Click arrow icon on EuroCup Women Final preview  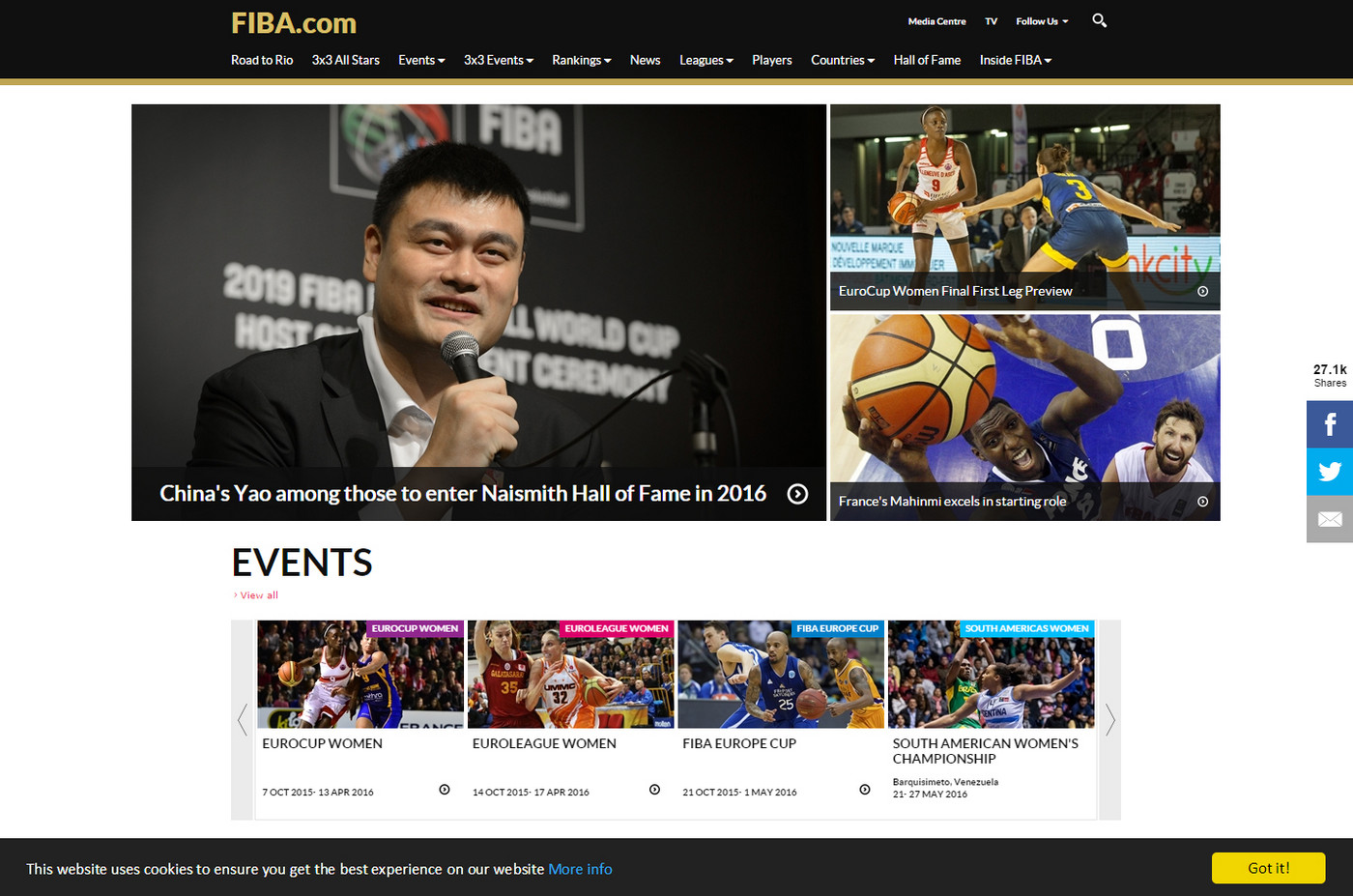click(x=1203, y=291)
